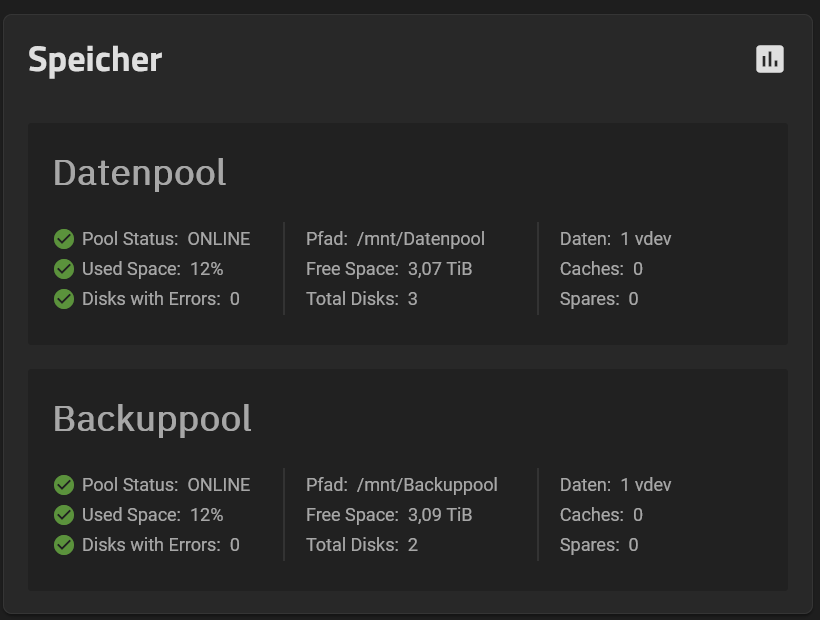Click Datenpool Total Disks value 3
The height and width of the screenshot is (620, 820).
tap(413, 299)
